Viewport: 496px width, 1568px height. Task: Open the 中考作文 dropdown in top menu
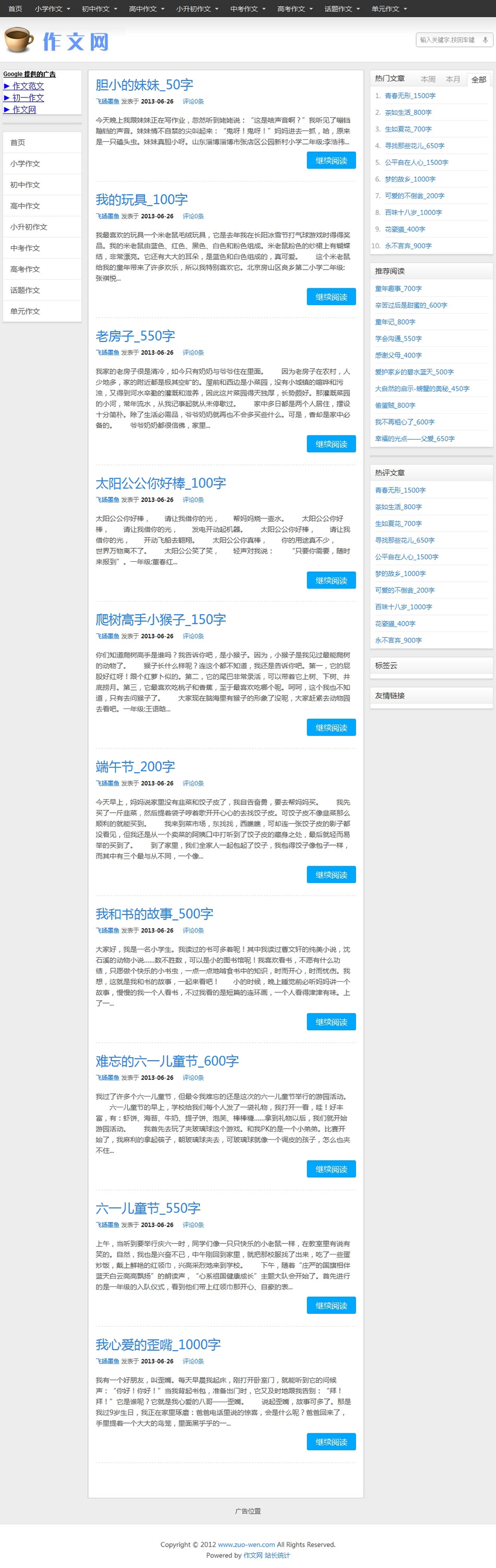(x=247, y=8)
